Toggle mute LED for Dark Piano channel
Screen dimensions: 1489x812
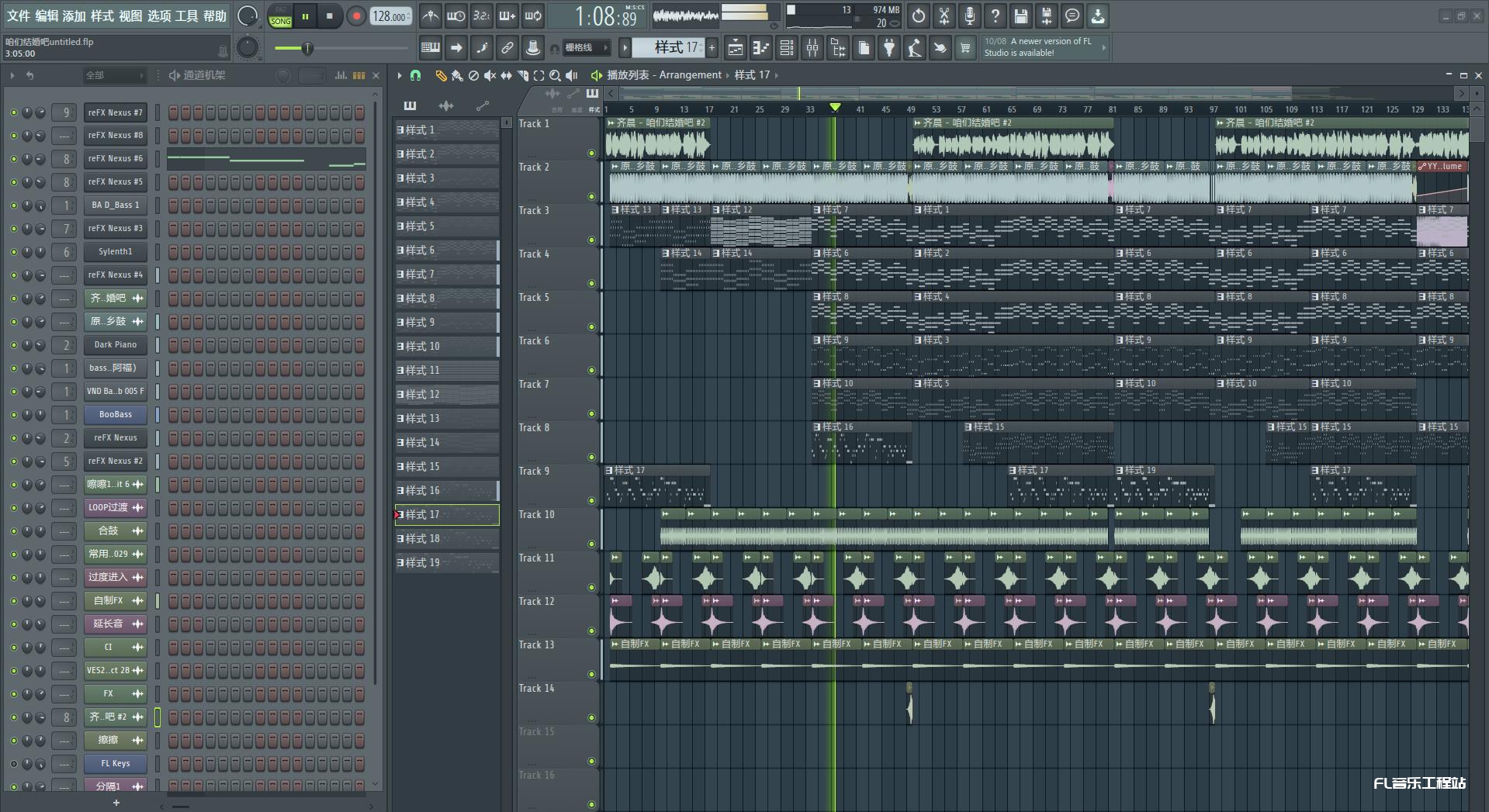[13, 345]
